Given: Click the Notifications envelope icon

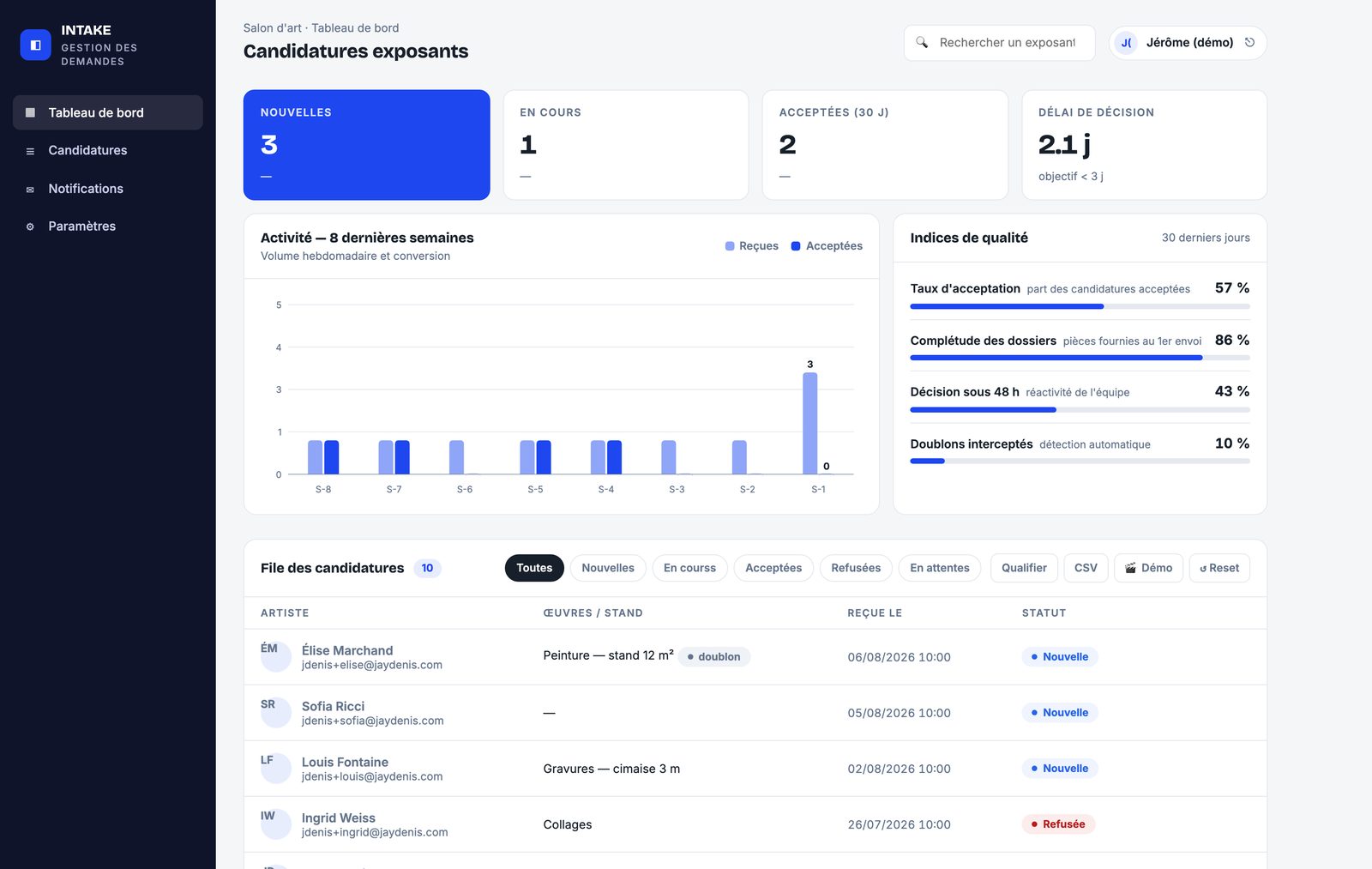Looking at the screenshot, I should pyautogui.click(x=30, y=190).
